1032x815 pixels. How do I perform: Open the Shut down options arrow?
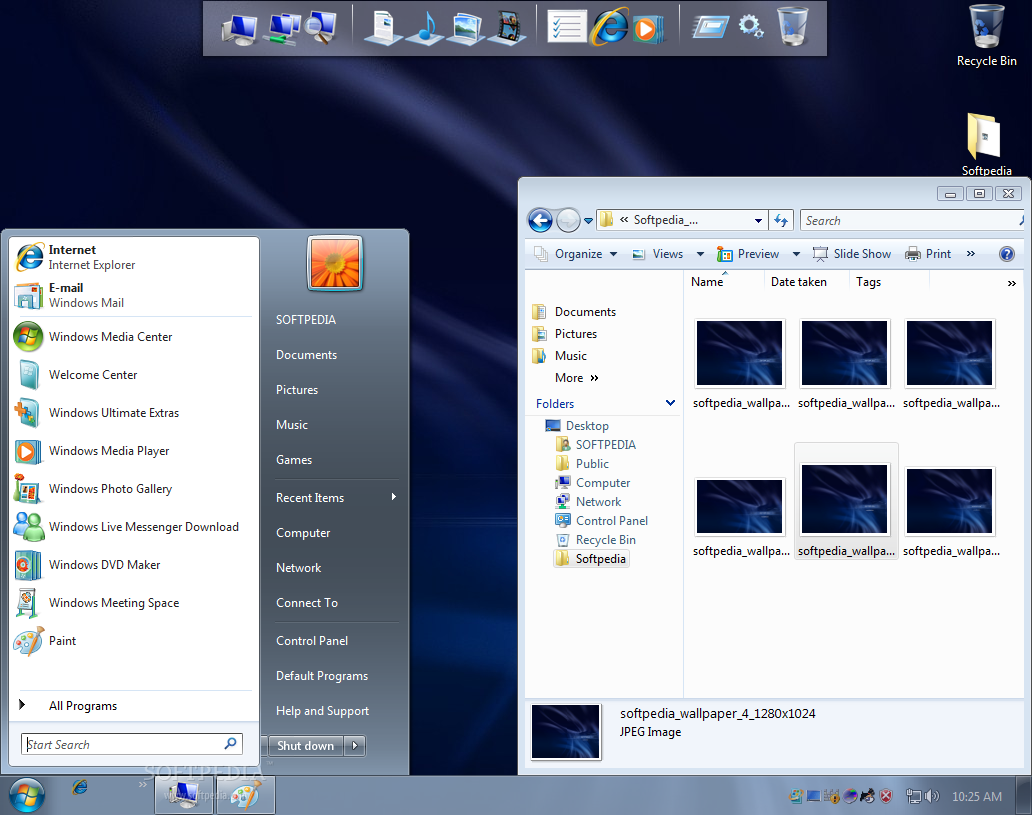coord(355,746)
